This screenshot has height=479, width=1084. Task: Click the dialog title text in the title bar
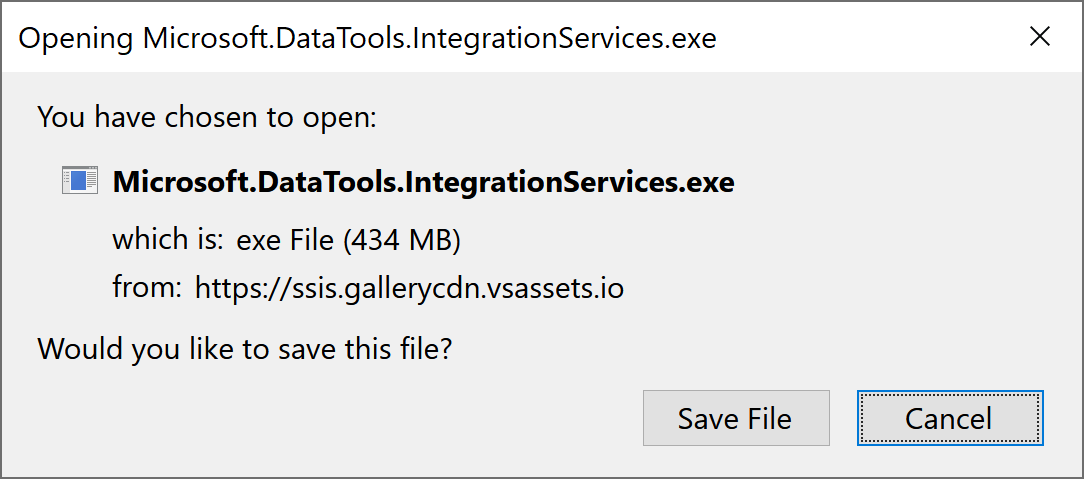click(367, 39)
